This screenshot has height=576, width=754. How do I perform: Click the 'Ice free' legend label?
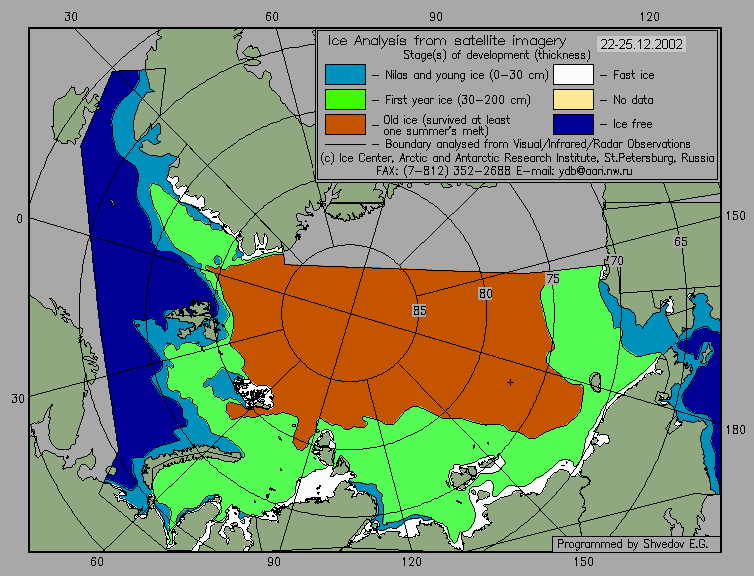632,124
